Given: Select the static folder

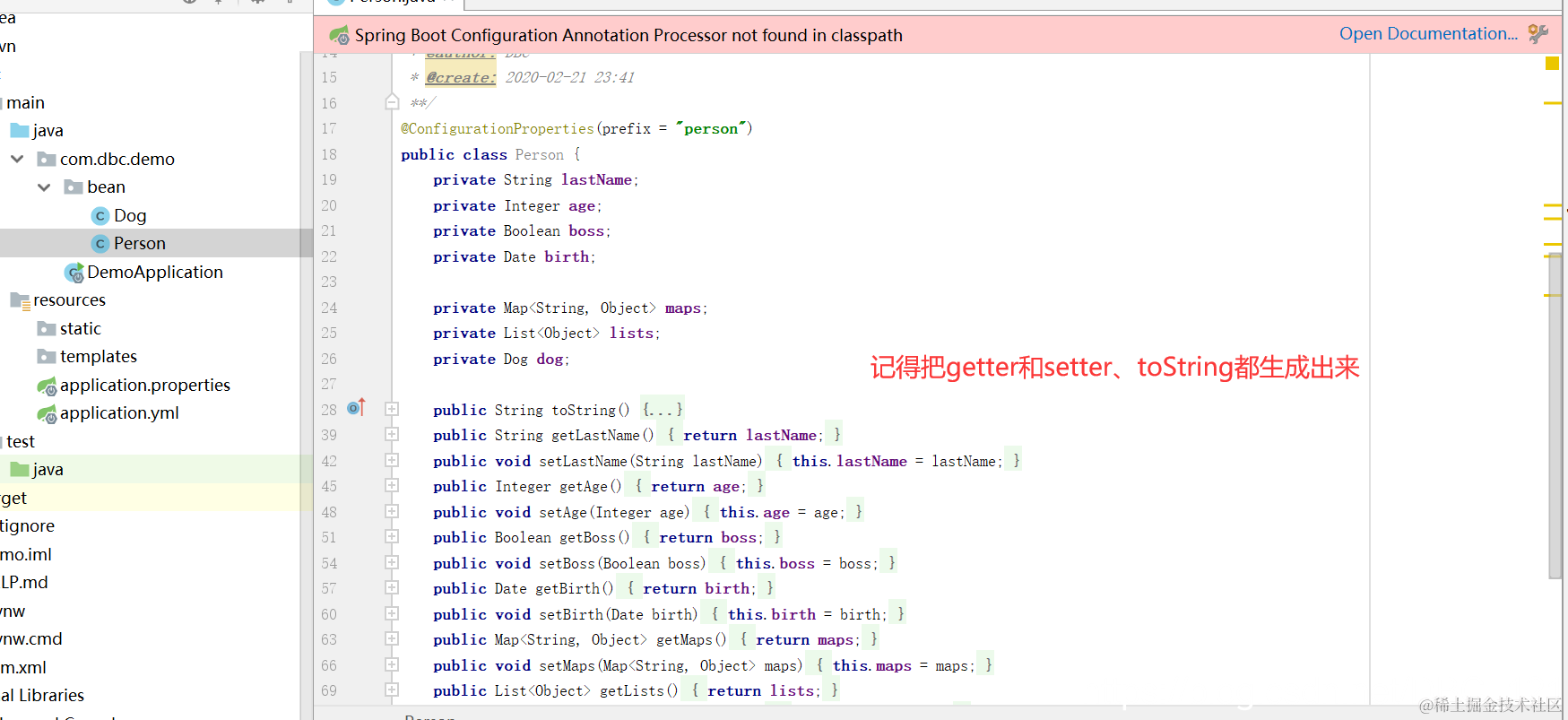Looking at the screenshot, I should [x=81, y=328].
